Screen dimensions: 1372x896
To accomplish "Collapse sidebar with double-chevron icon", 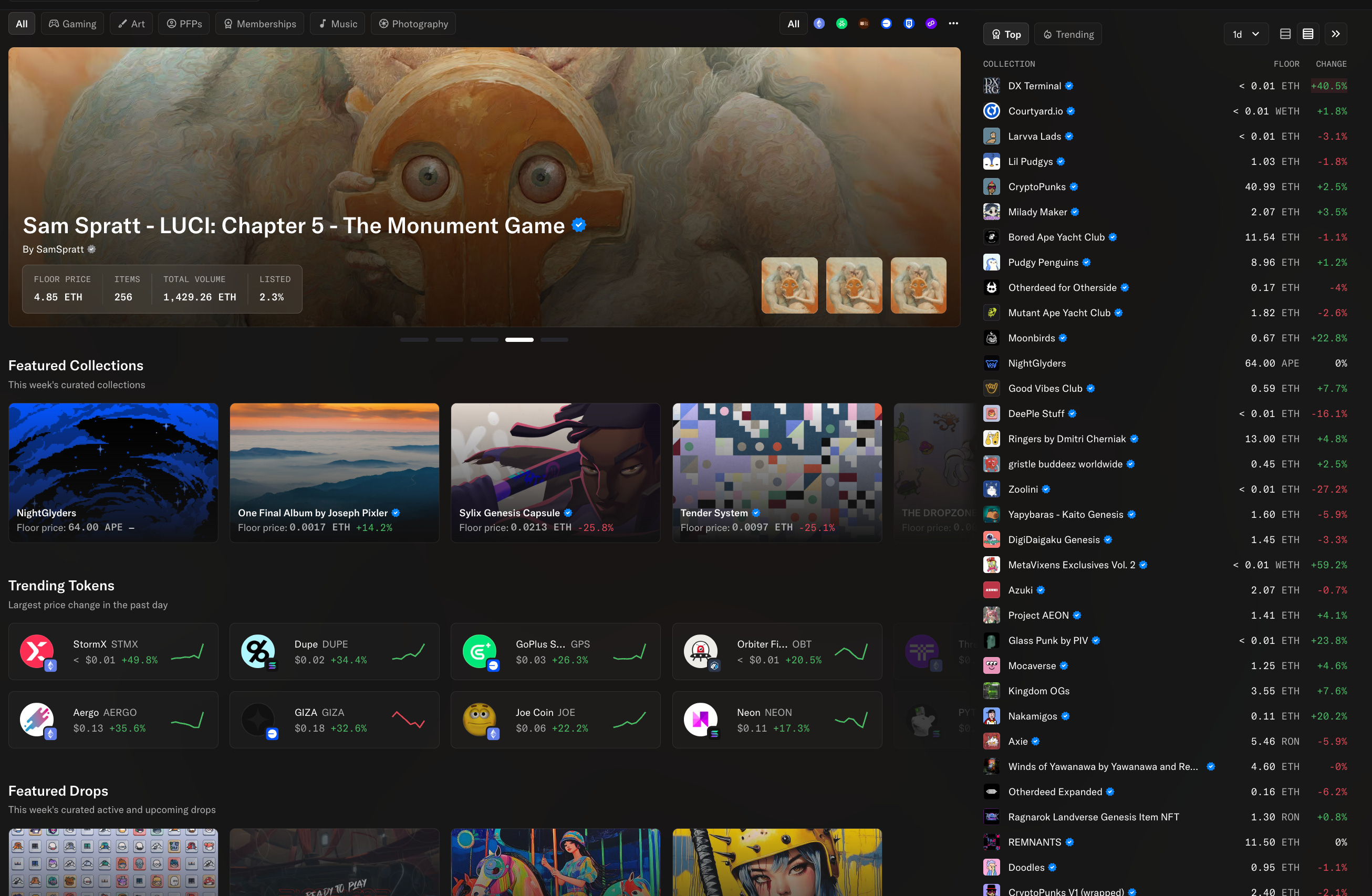I will (1336, 34).
